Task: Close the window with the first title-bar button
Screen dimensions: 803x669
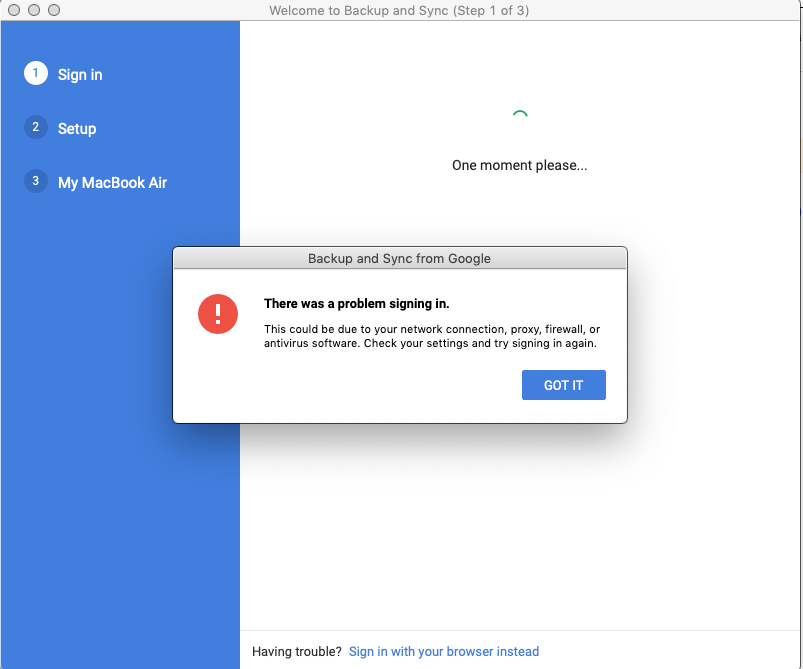Action: click(x=14, y=10)
